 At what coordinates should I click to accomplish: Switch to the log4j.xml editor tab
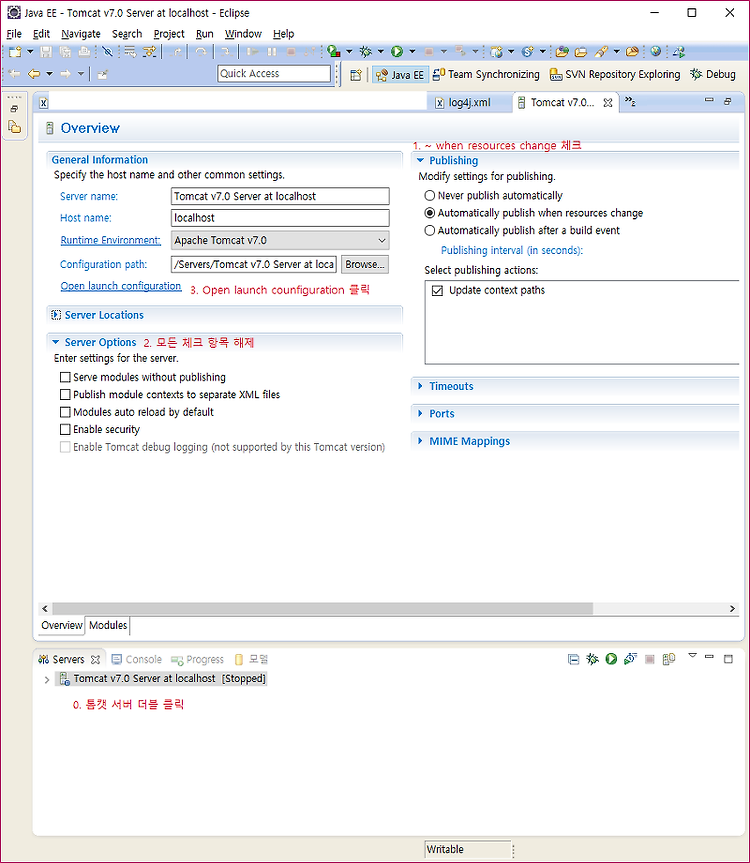click(x=463, y=103)
